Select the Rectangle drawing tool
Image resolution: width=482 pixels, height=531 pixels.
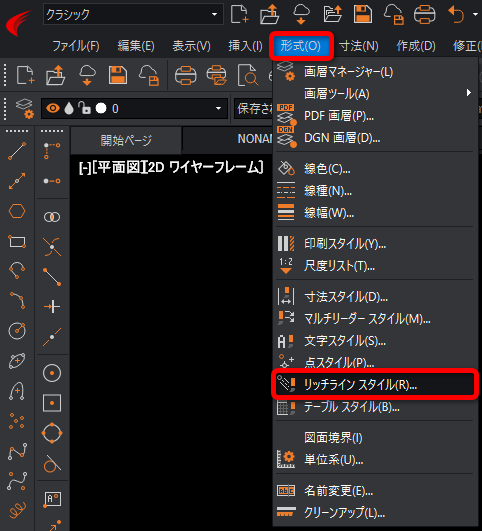[17, 241]
